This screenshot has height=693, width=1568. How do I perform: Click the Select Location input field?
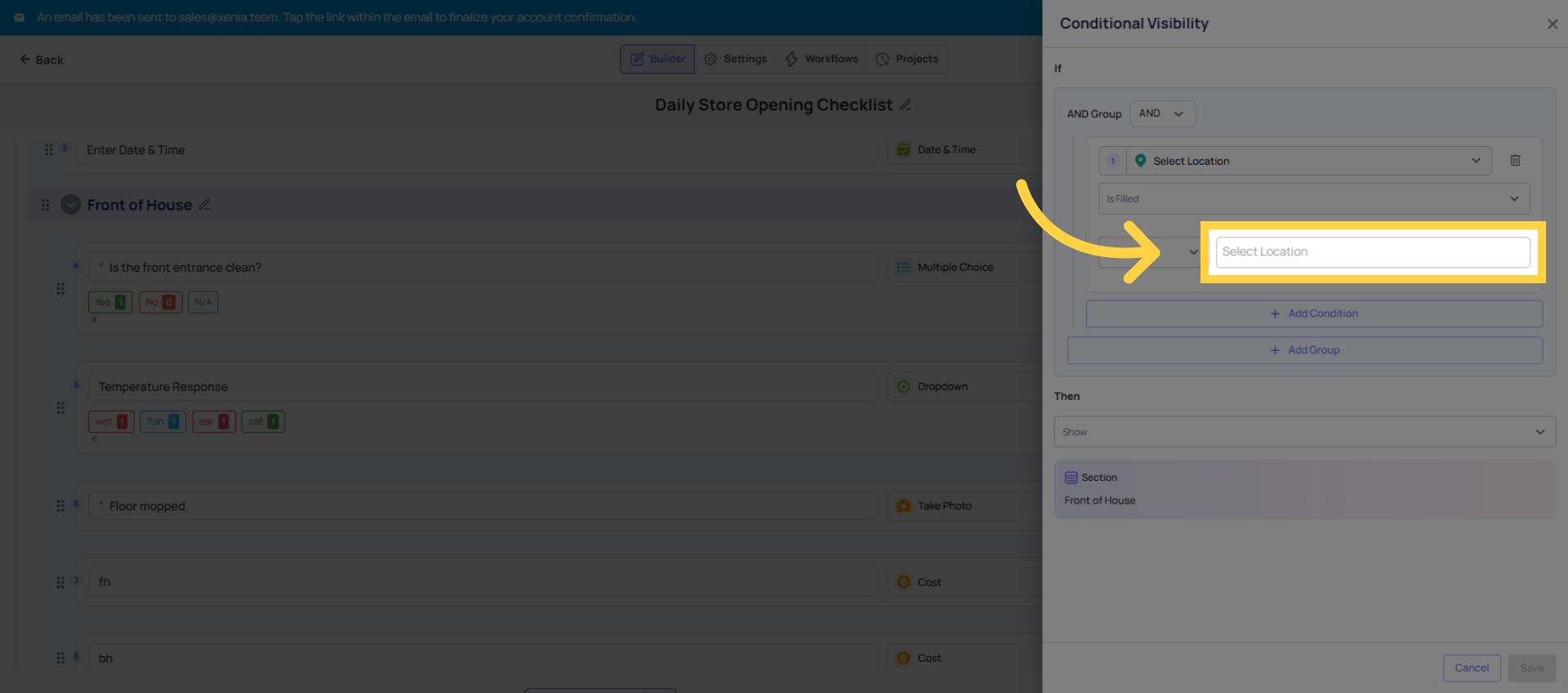[1372, 251]
